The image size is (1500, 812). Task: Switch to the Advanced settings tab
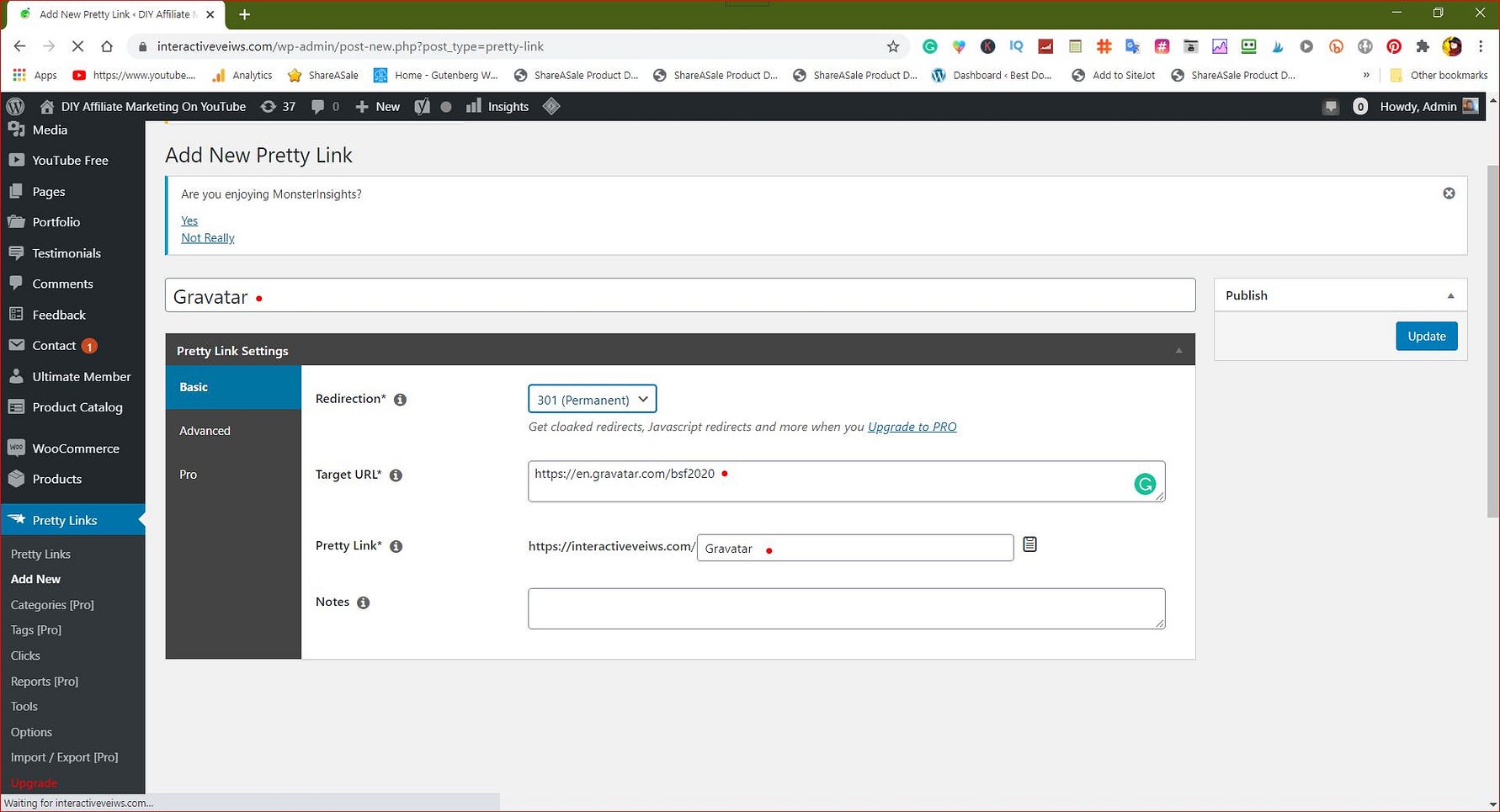coord(233,431)
